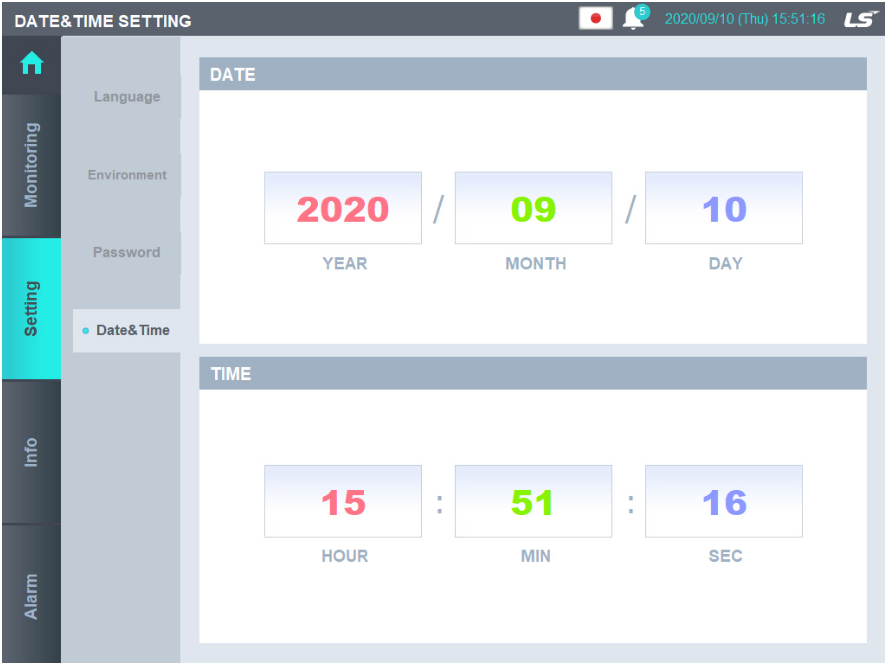
Task: Click the YEAR field showing 2020
Action: [342, 208]
